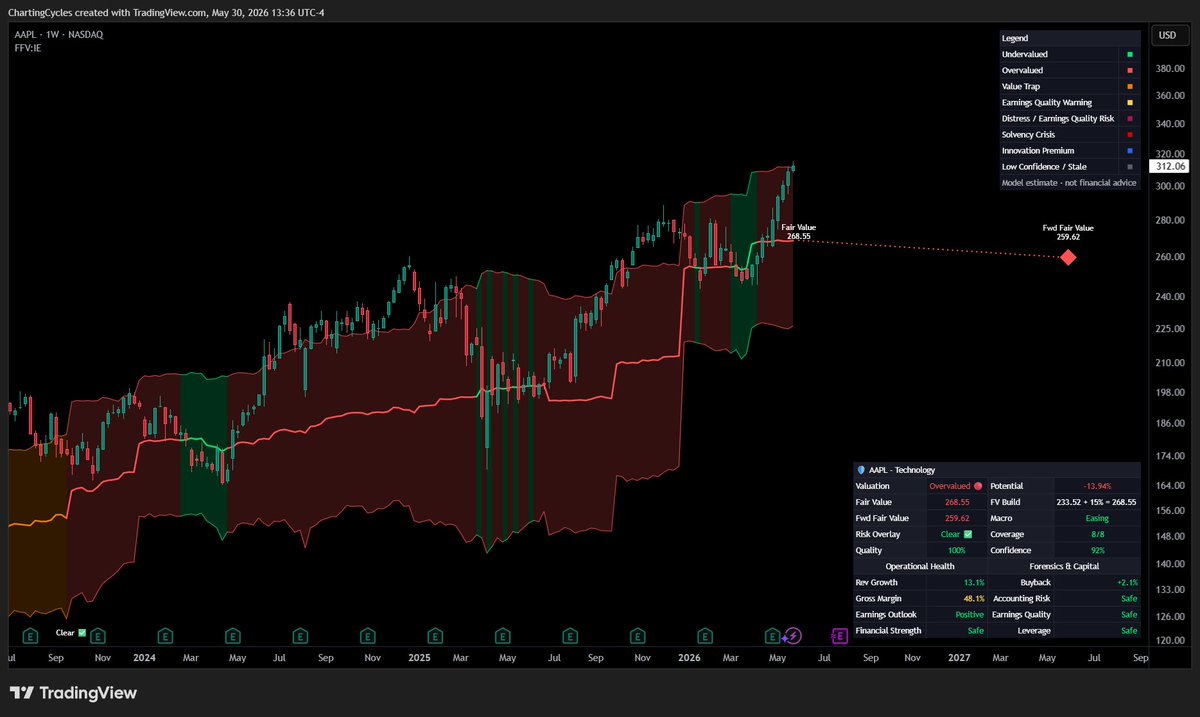Click the 380.00 price axis label

click(1168, 69)
